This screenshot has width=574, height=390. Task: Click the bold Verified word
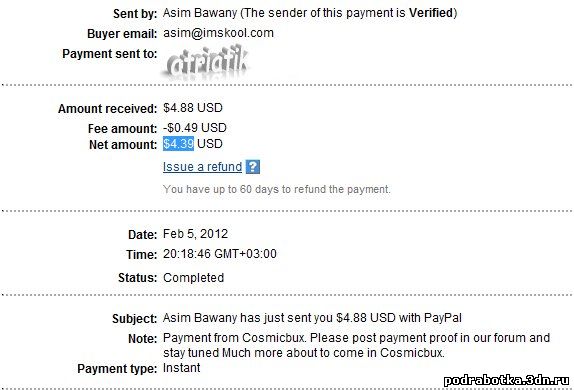431,13
